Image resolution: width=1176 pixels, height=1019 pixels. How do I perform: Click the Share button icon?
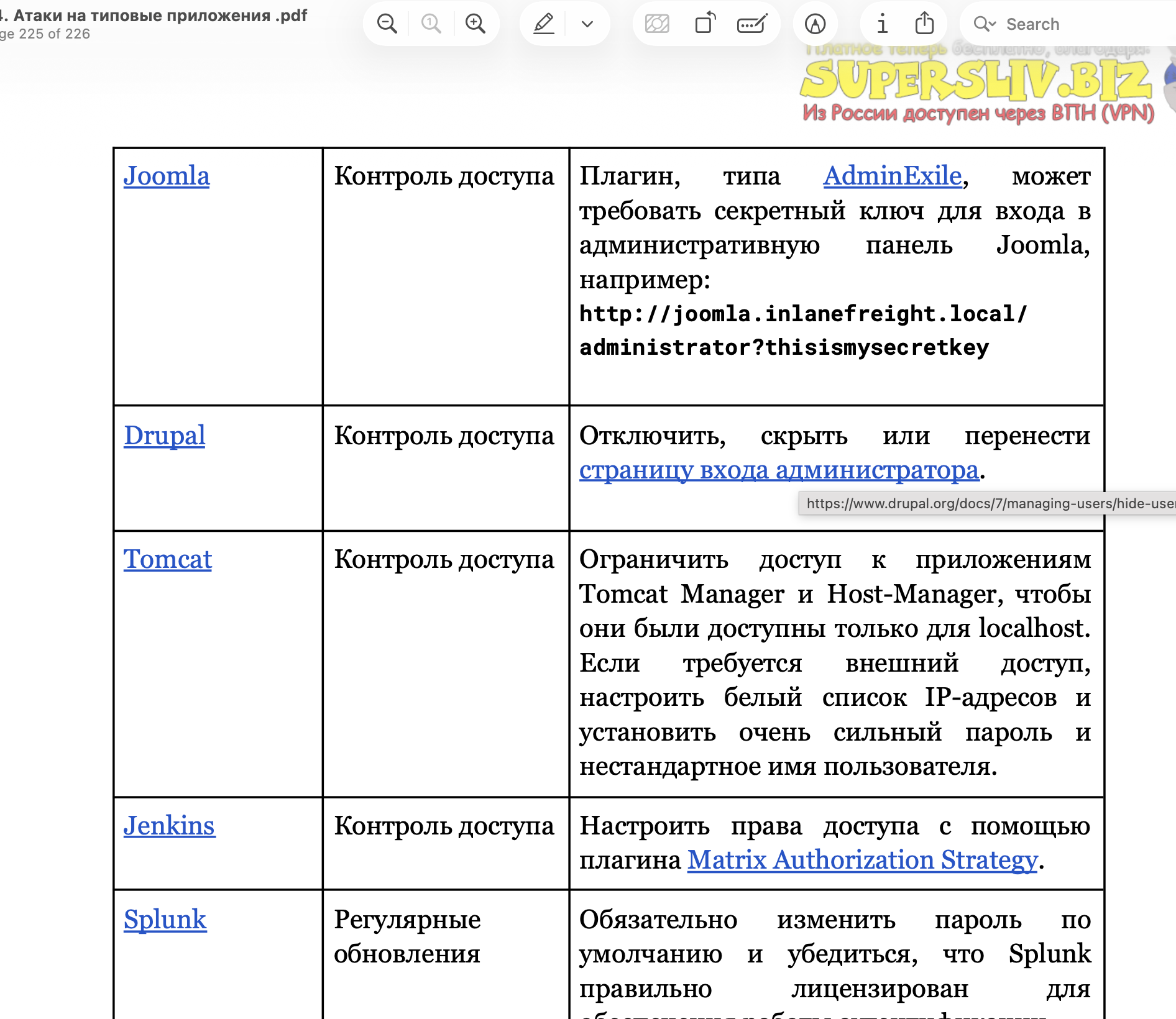[x=925, y=24]
